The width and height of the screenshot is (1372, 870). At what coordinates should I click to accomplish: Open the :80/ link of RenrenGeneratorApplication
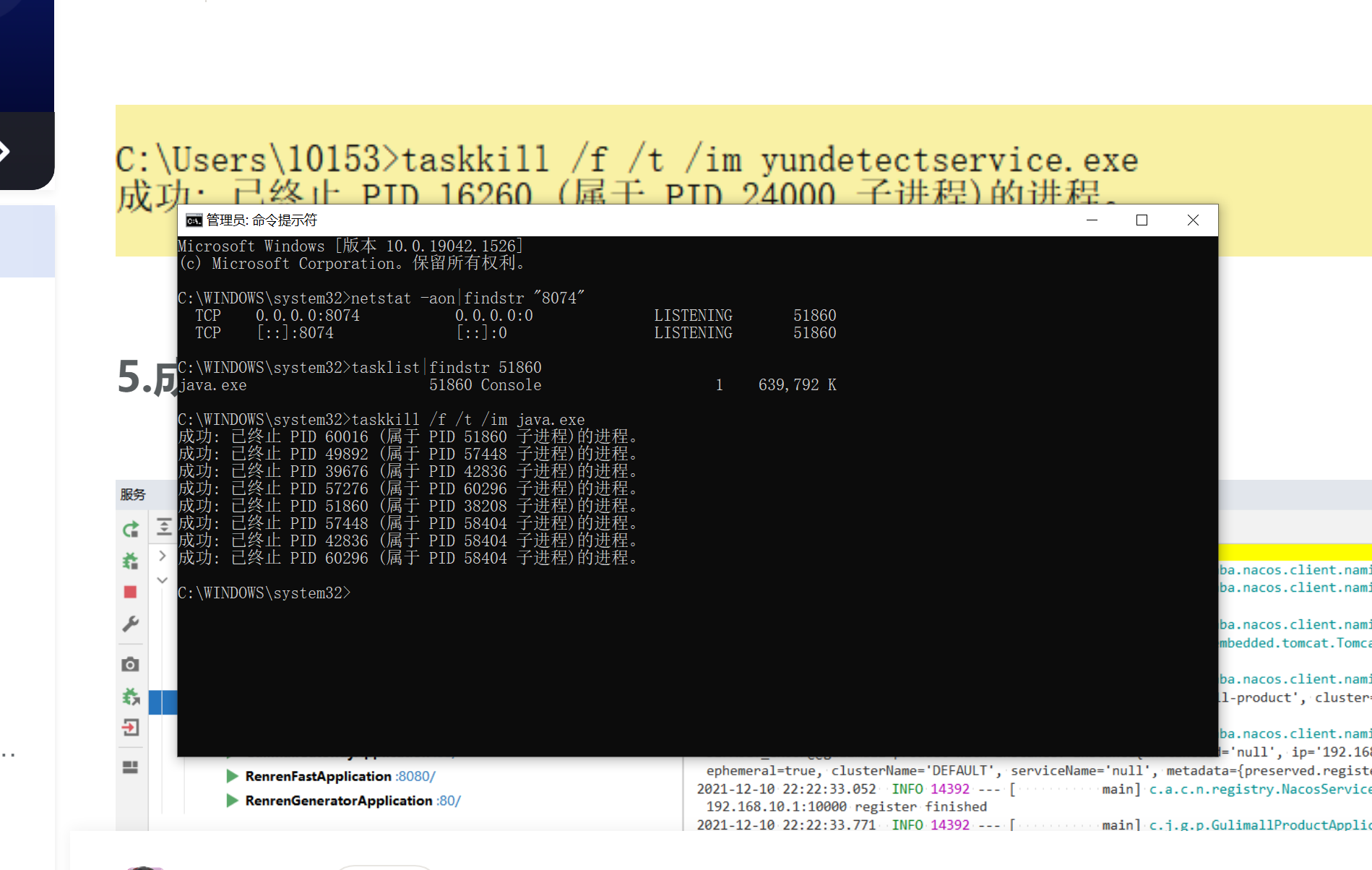[449, 801]
